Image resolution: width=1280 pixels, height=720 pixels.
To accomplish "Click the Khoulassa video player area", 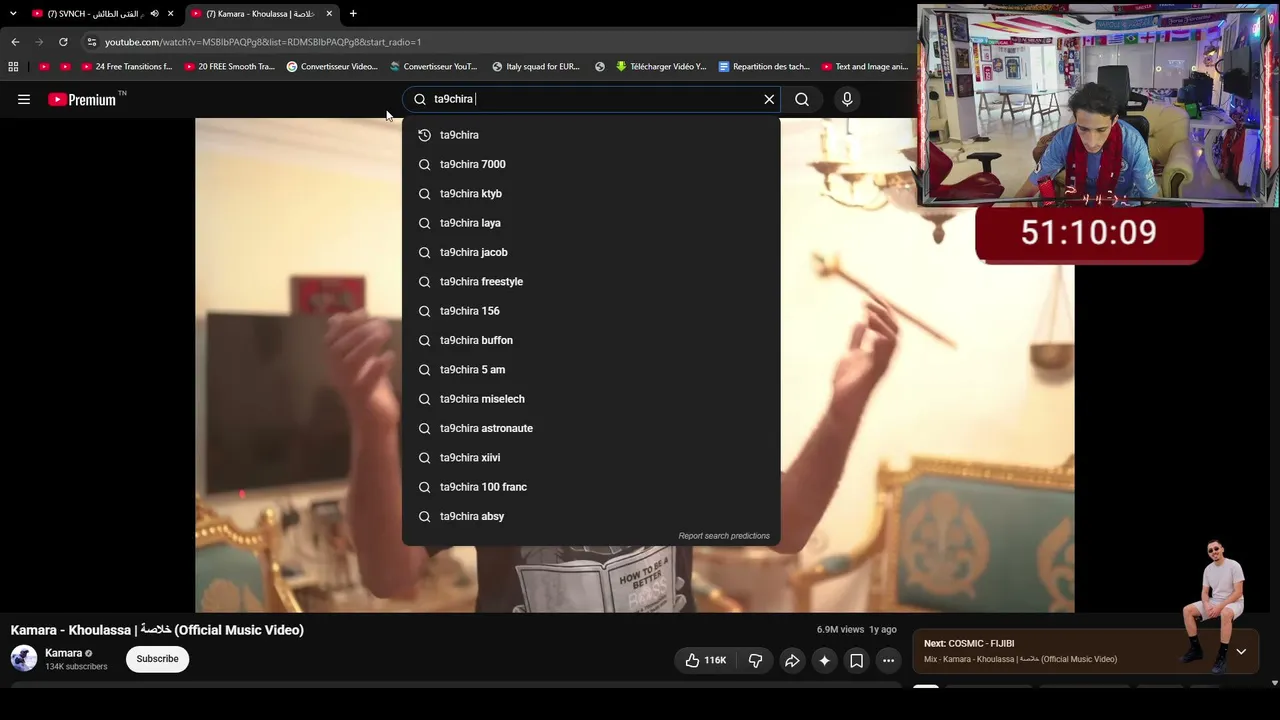I will (635, 365).
